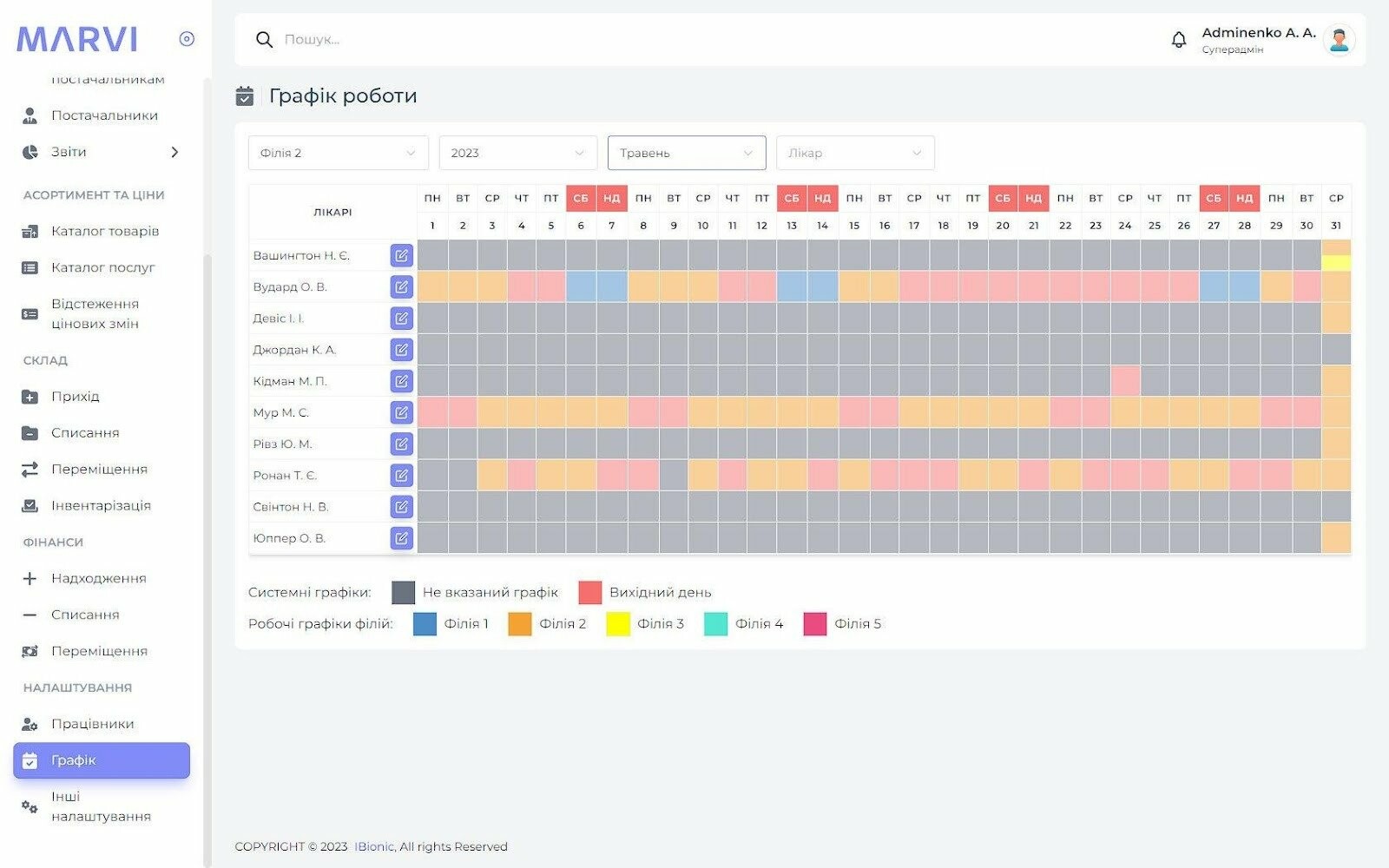Click the Філія 3 yellow legend swatch
Viewport: 1389px width, 868px height.
(x=617, y=624)
